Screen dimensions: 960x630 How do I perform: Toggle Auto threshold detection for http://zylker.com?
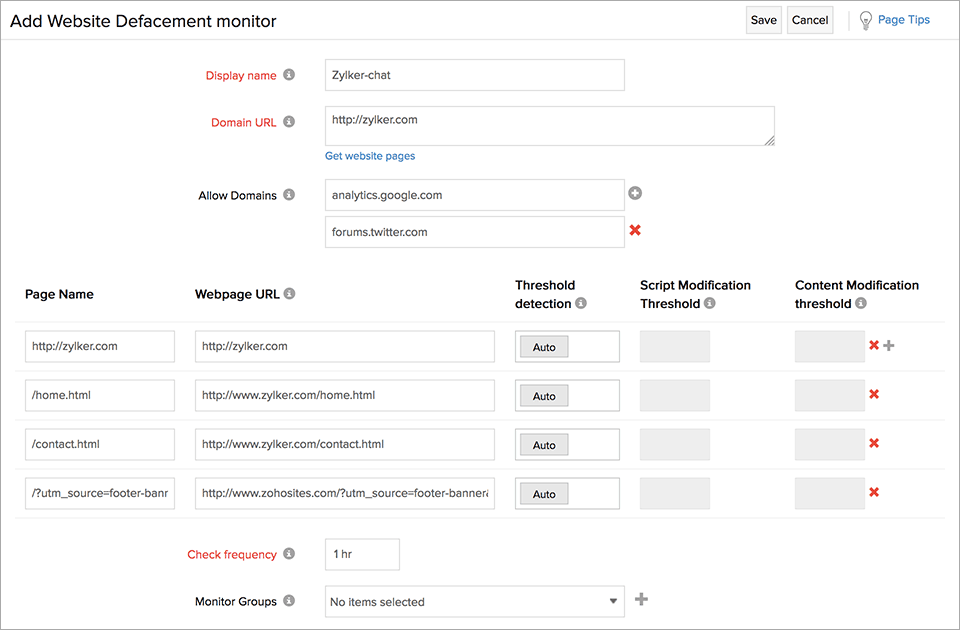coord(543,347)
